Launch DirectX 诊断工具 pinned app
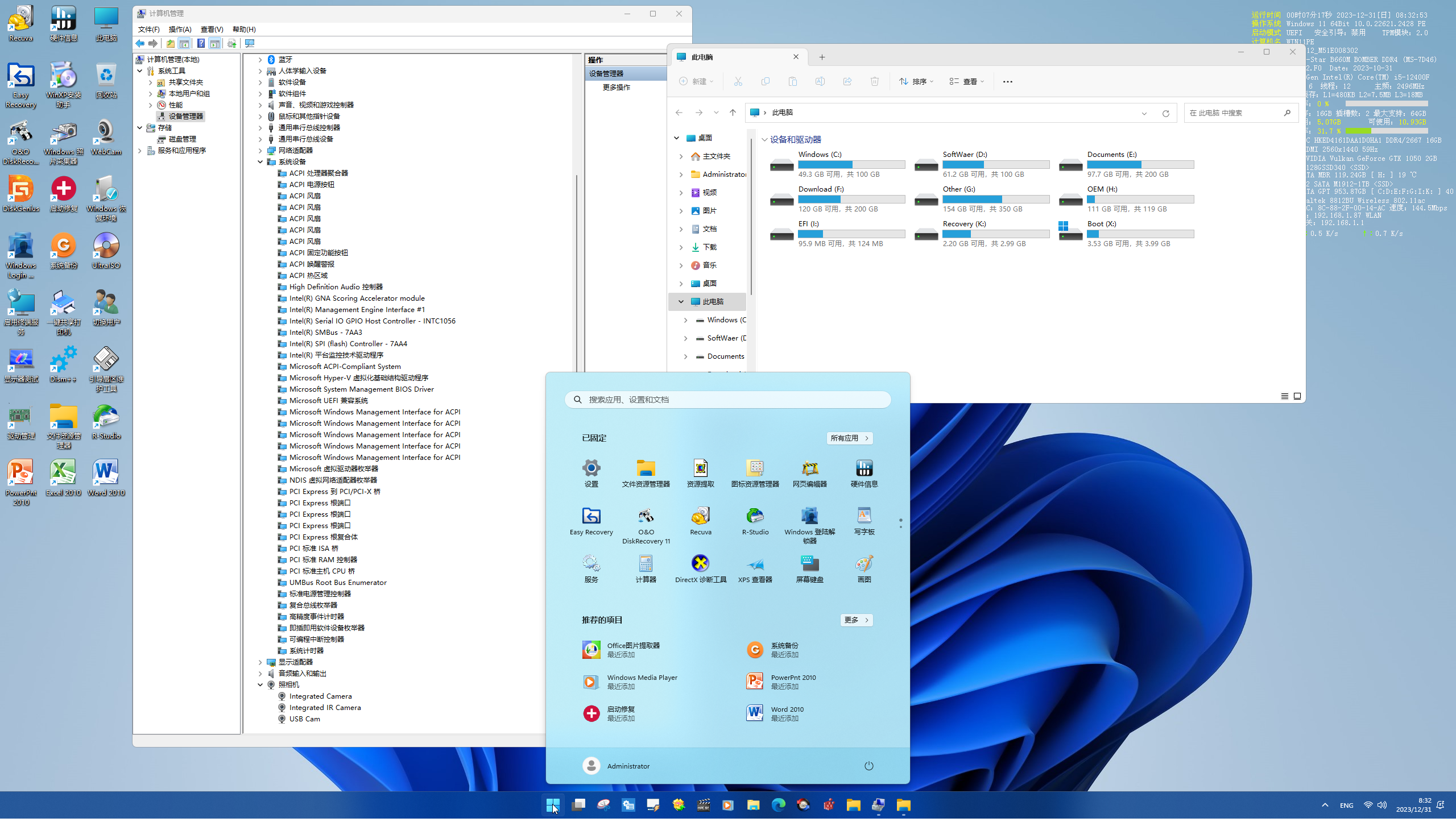This screenshot has height=822, width=1456. point(700,568)
